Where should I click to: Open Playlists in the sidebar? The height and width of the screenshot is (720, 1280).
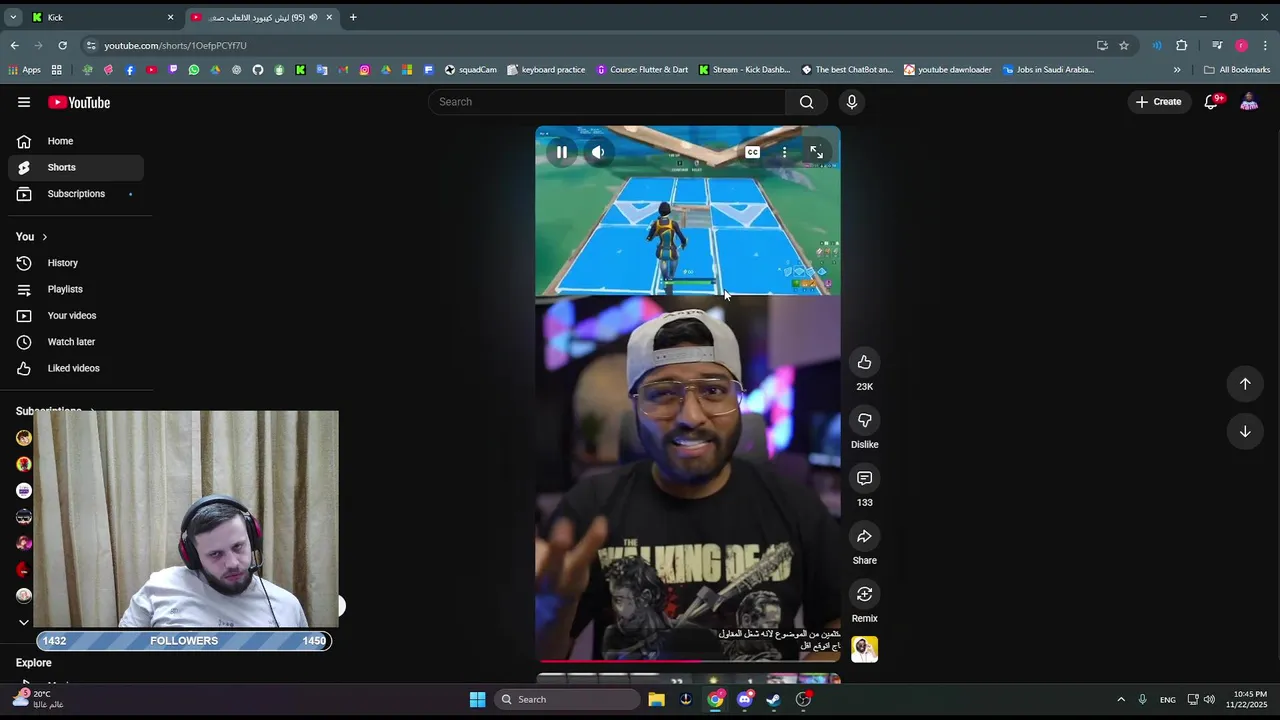(x=76, y=289)
